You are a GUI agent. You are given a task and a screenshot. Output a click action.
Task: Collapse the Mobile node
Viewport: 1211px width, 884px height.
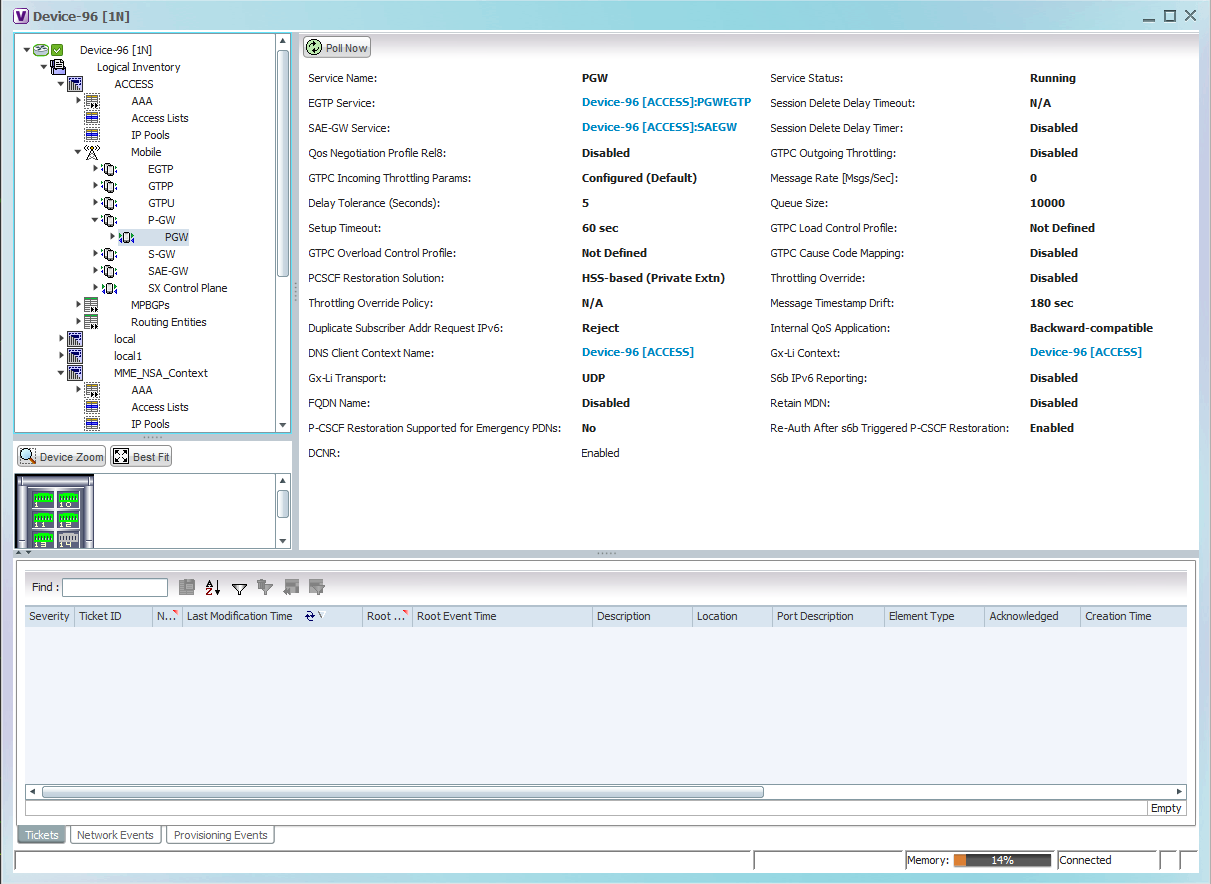pyautogui.click(x=78, y=152)
